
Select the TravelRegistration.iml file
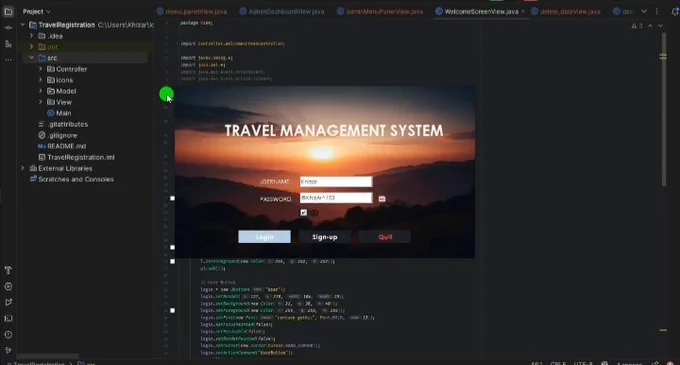click(x=77, y=157)
